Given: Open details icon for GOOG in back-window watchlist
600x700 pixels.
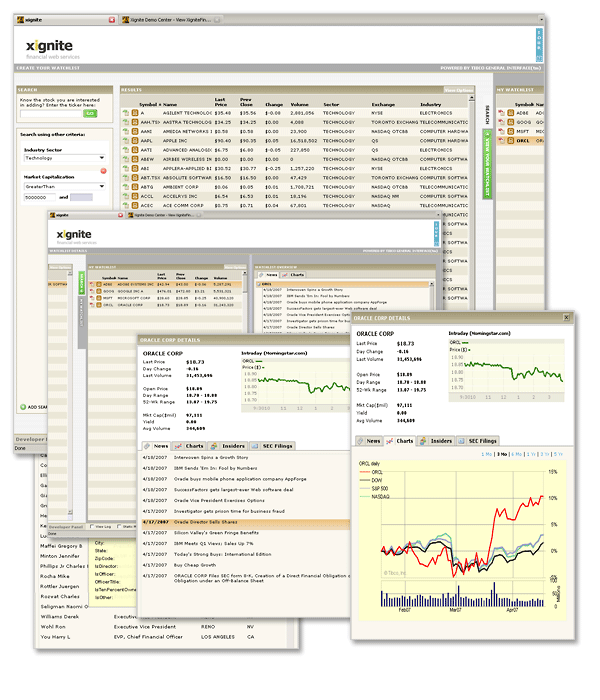Looking at the screenshot, I should point(510,122).
